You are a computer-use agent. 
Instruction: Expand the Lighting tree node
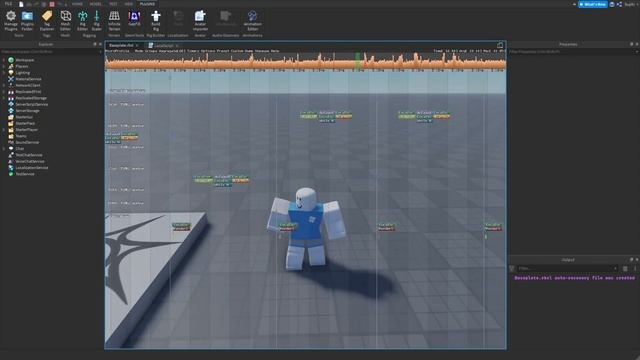[x=4, y=73]
